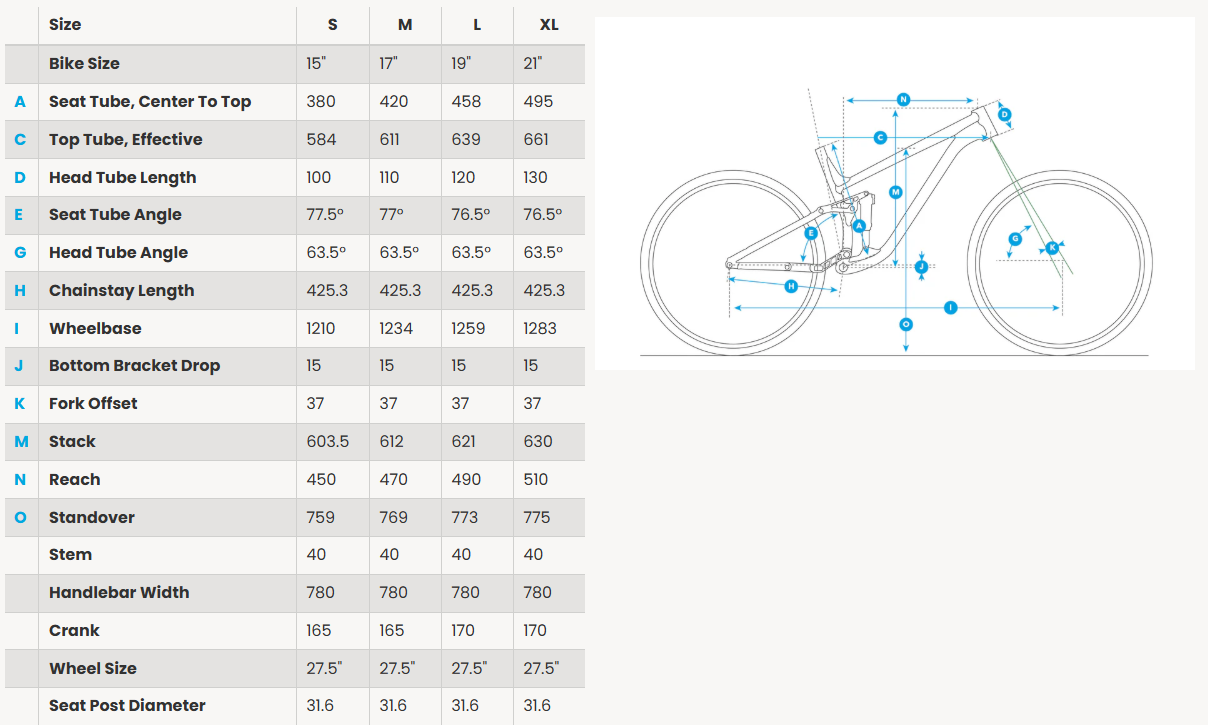Click the L size column header
Image resolution: width=1208 pixels, height=725 pixels.
[x=477, y=25]
